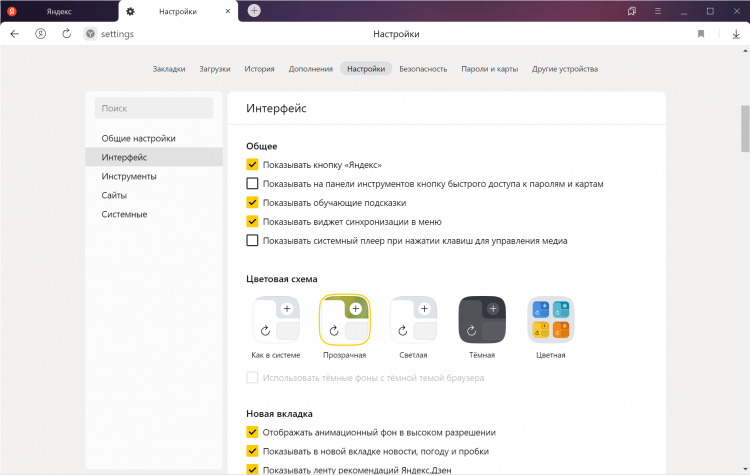Open Дополнения section

point(310,69)
